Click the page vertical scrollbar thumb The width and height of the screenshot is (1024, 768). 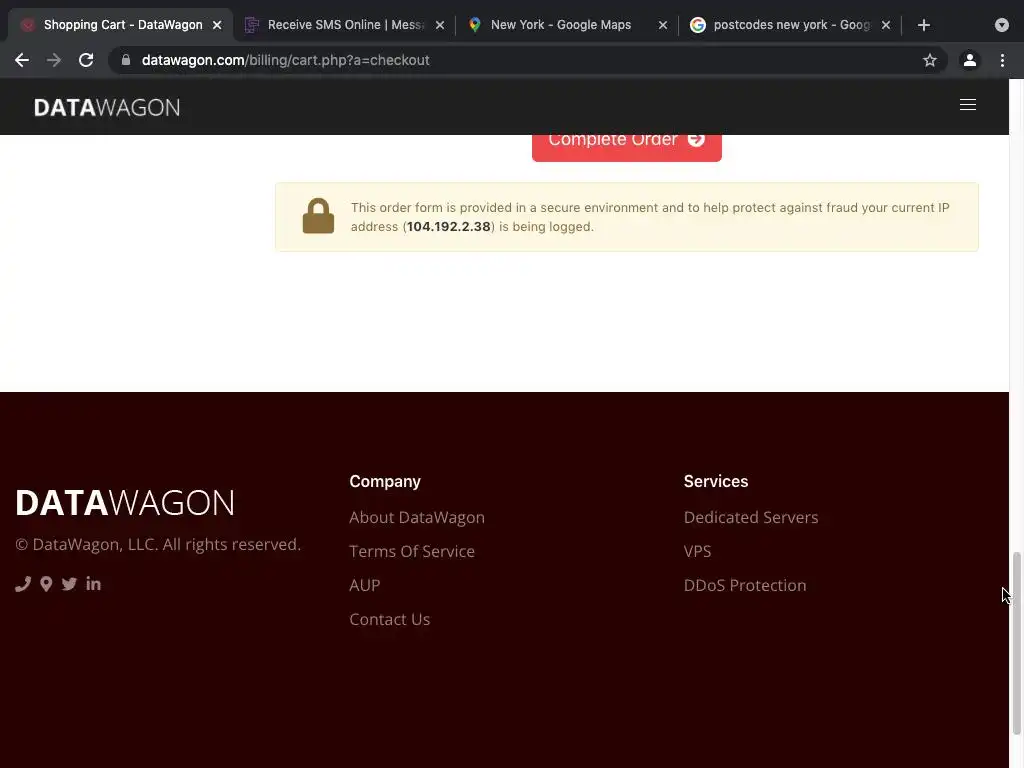tap(1016, 643)
